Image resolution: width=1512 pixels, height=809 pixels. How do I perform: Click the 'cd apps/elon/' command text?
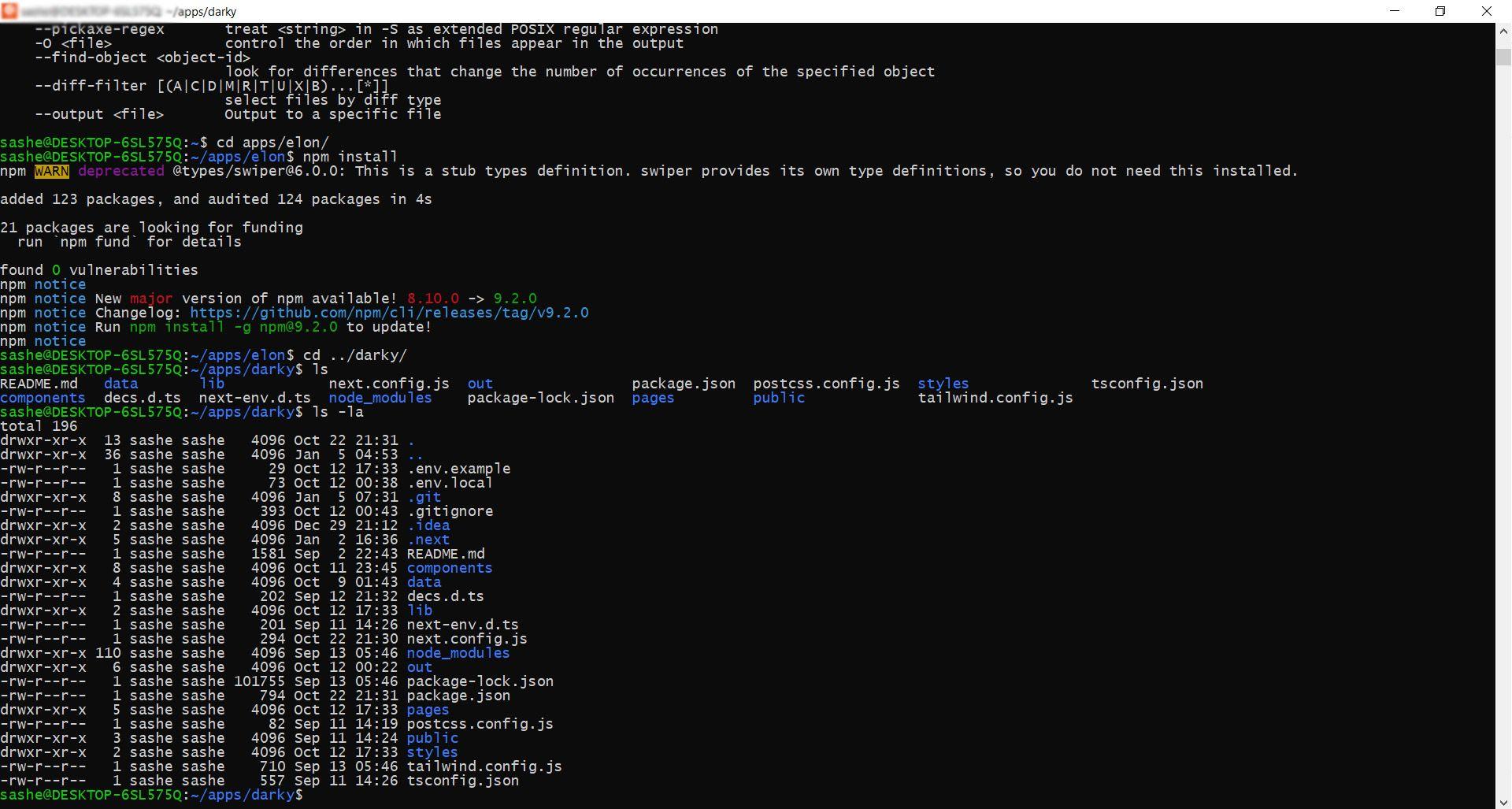[x=272, y=143]
